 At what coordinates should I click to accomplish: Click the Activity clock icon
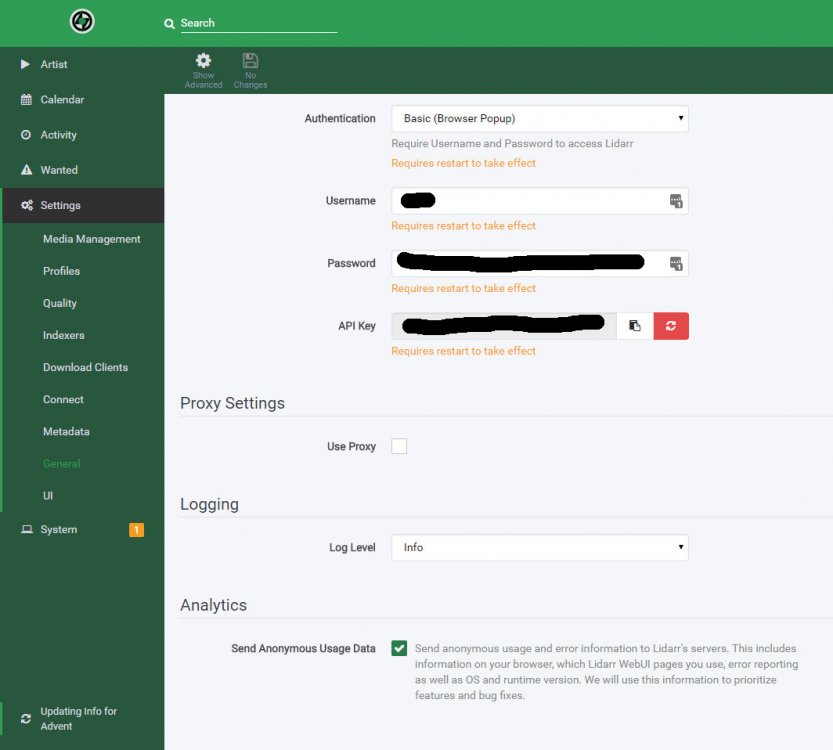coord(26,134)
